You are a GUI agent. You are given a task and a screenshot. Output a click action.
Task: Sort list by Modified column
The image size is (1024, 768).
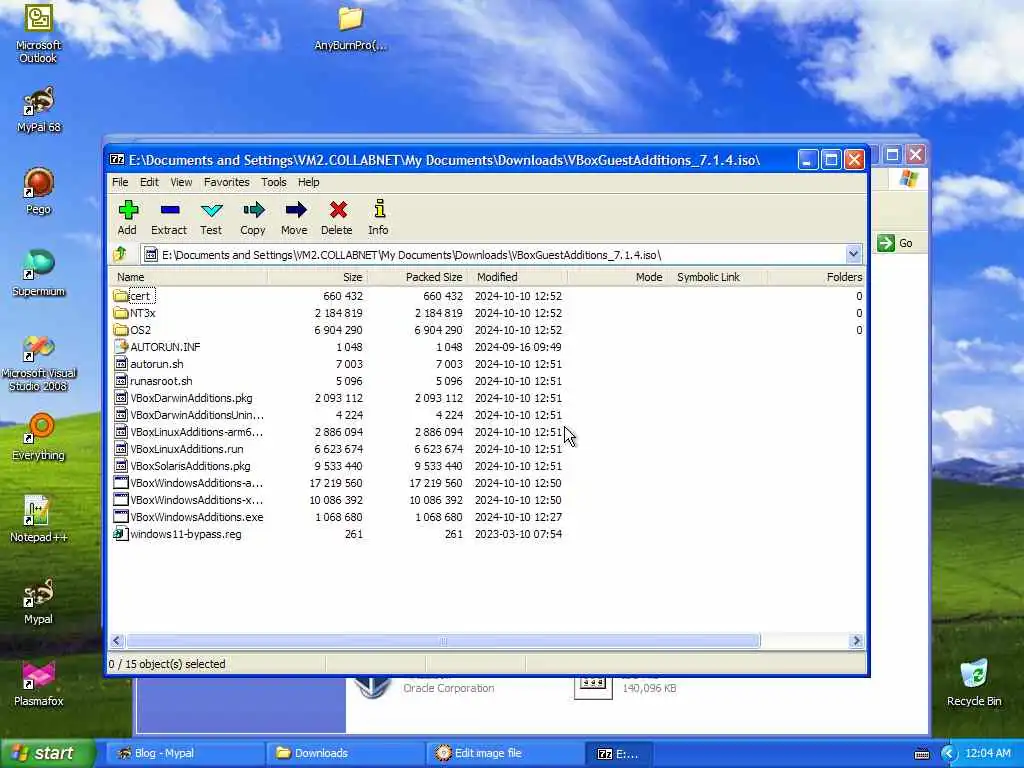[x=517, y=277]
